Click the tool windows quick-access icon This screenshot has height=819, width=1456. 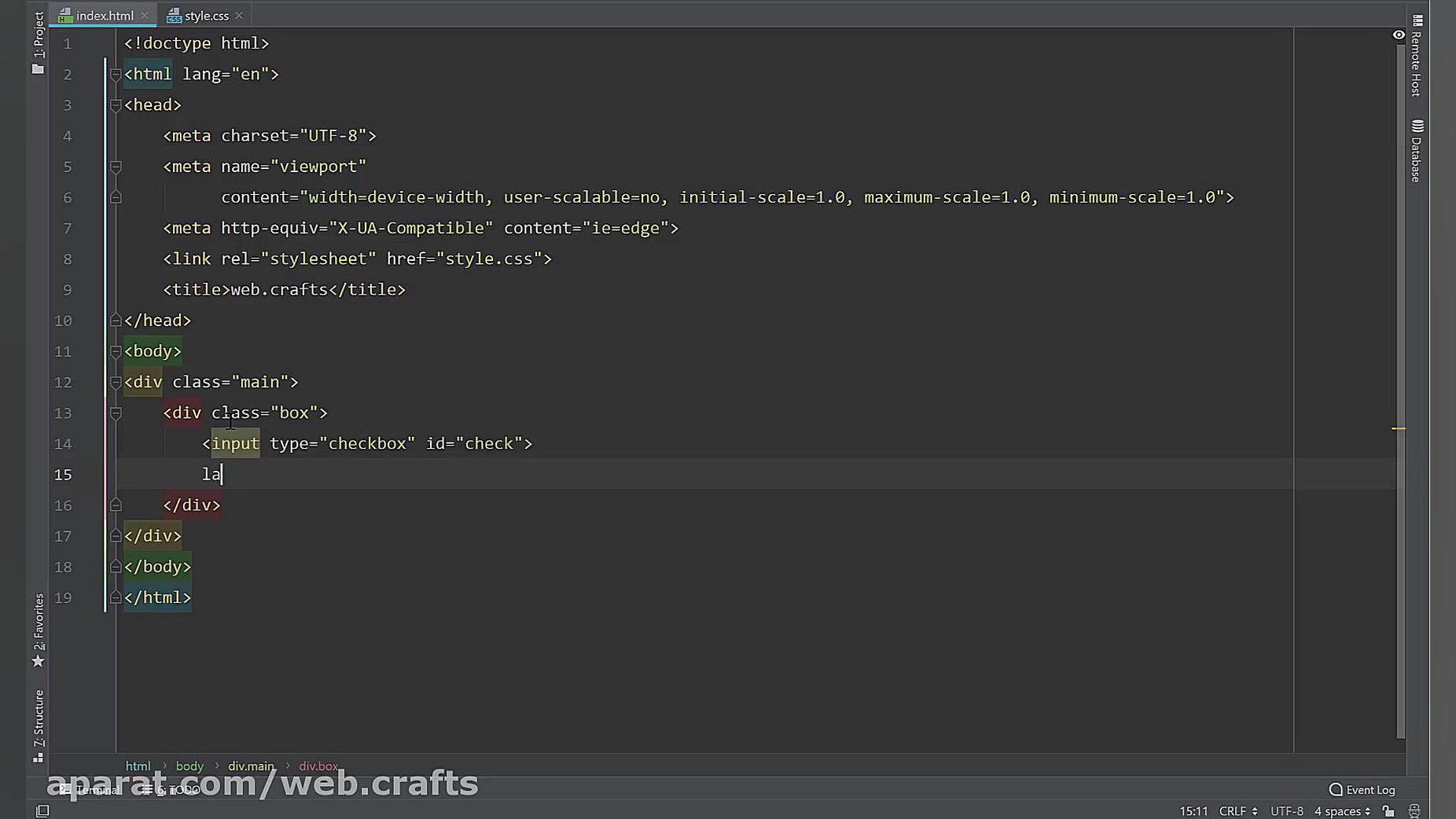(42, 811)
